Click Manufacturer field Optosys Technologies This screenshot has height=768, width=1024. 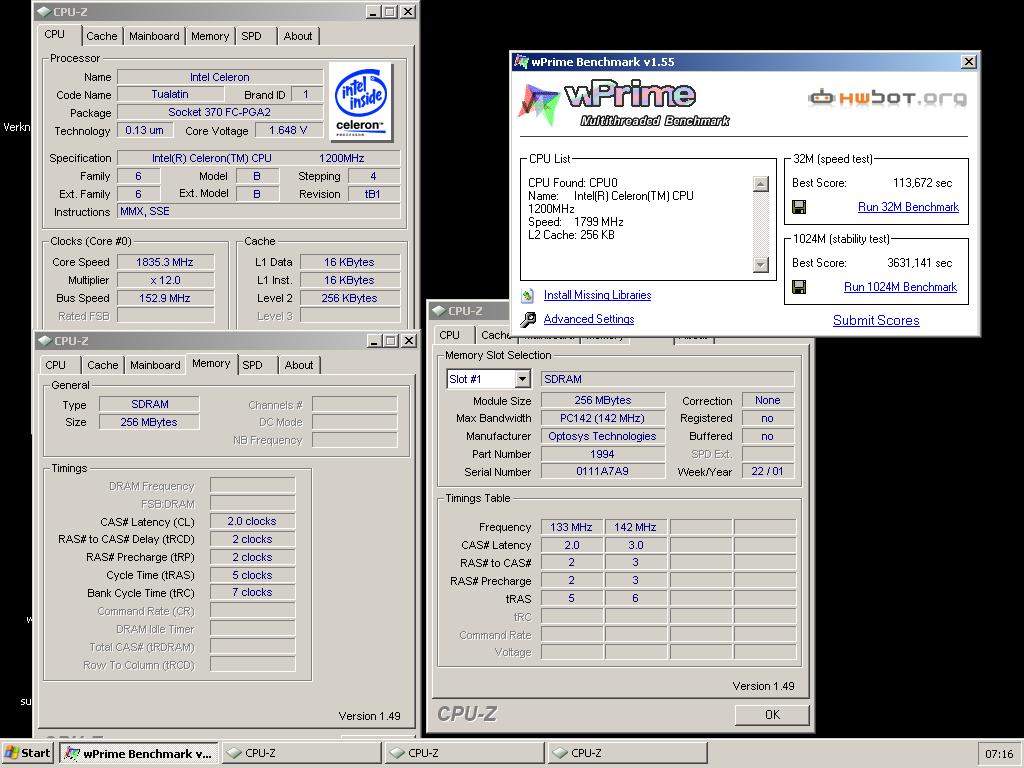[x=602, y=436]
